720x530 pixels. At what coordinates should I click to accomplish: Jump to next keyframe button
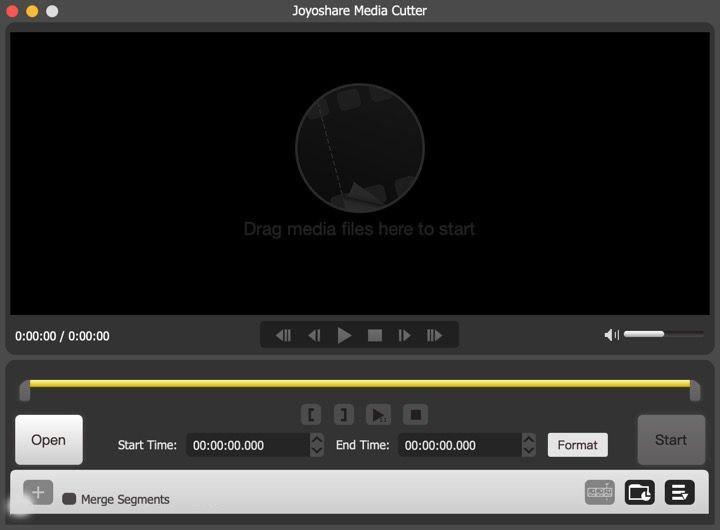click(434, 336)
